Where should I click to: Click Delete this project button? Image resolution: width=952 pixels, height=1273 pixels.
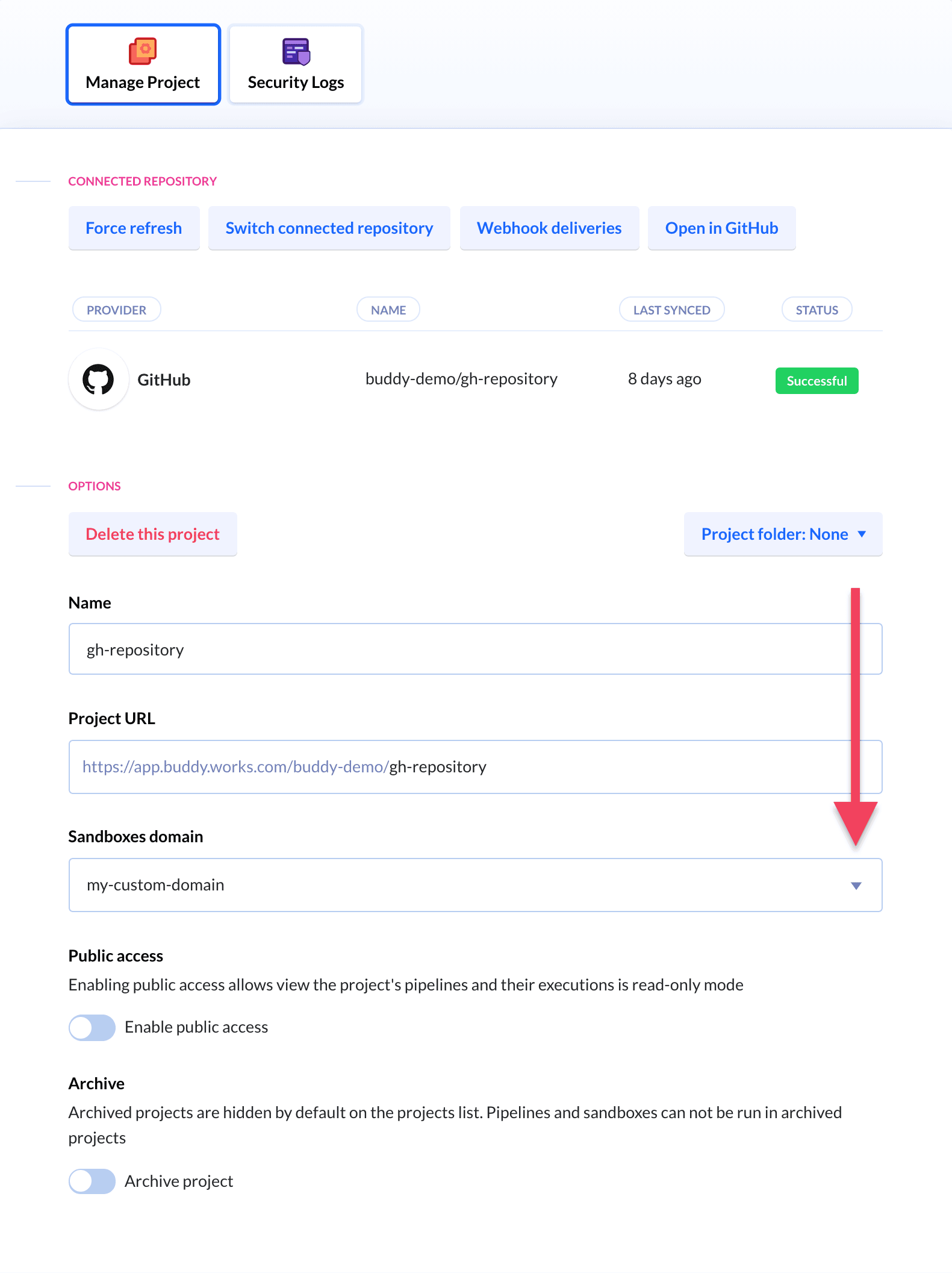[x=152, y=534]
